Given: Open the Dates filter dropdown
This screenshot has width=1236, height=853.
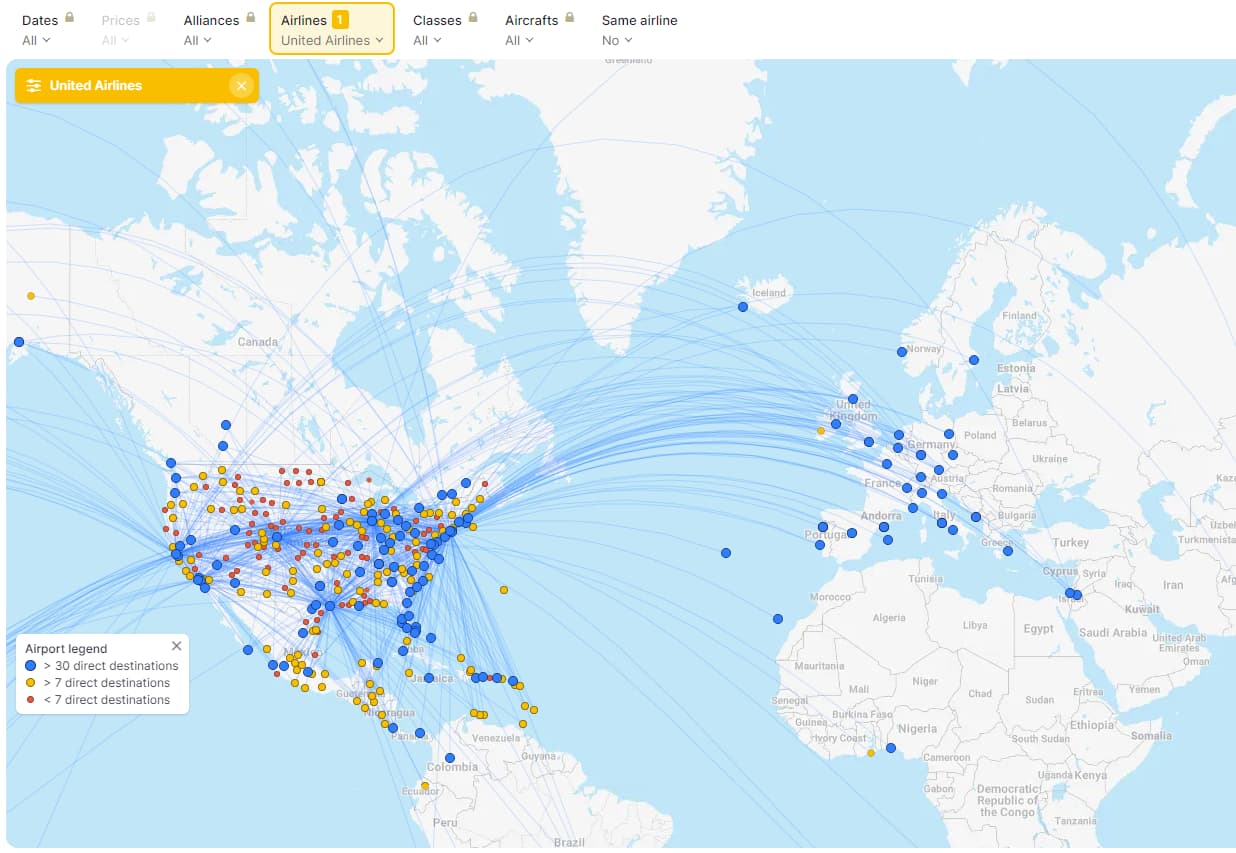Looking at the screenshot, I should 36,40.
